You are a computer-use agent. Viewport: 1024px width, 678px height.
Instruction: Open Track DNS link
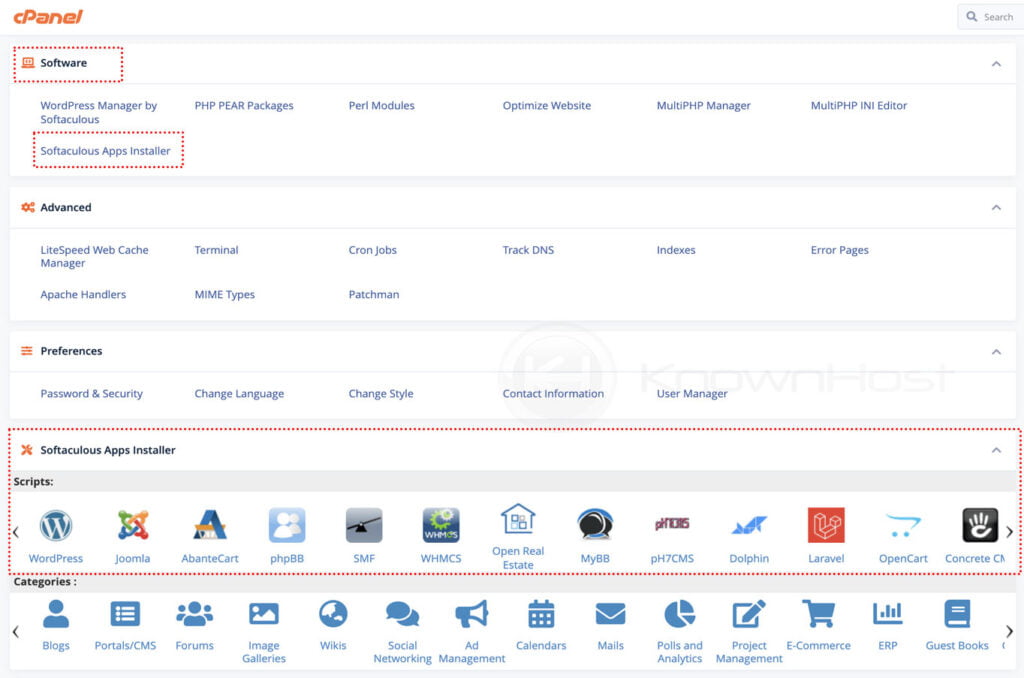tap(528, 250)
